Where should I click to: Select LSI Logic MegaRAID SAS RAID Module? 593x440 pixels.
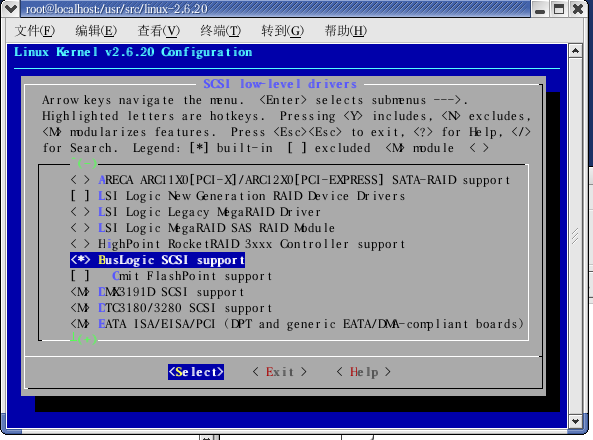tap(216, 228)
